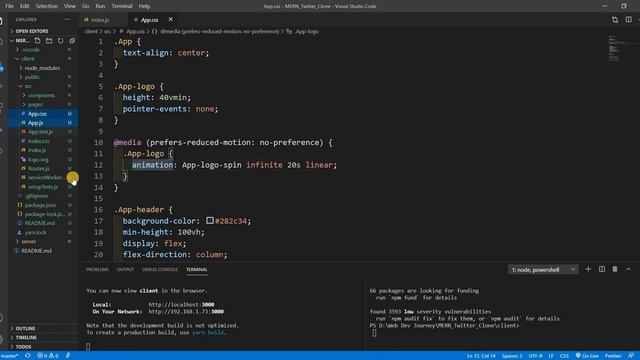640x360 pixels.
Task: Open errors and warnings count in status bar
Action: click(48, 356)
